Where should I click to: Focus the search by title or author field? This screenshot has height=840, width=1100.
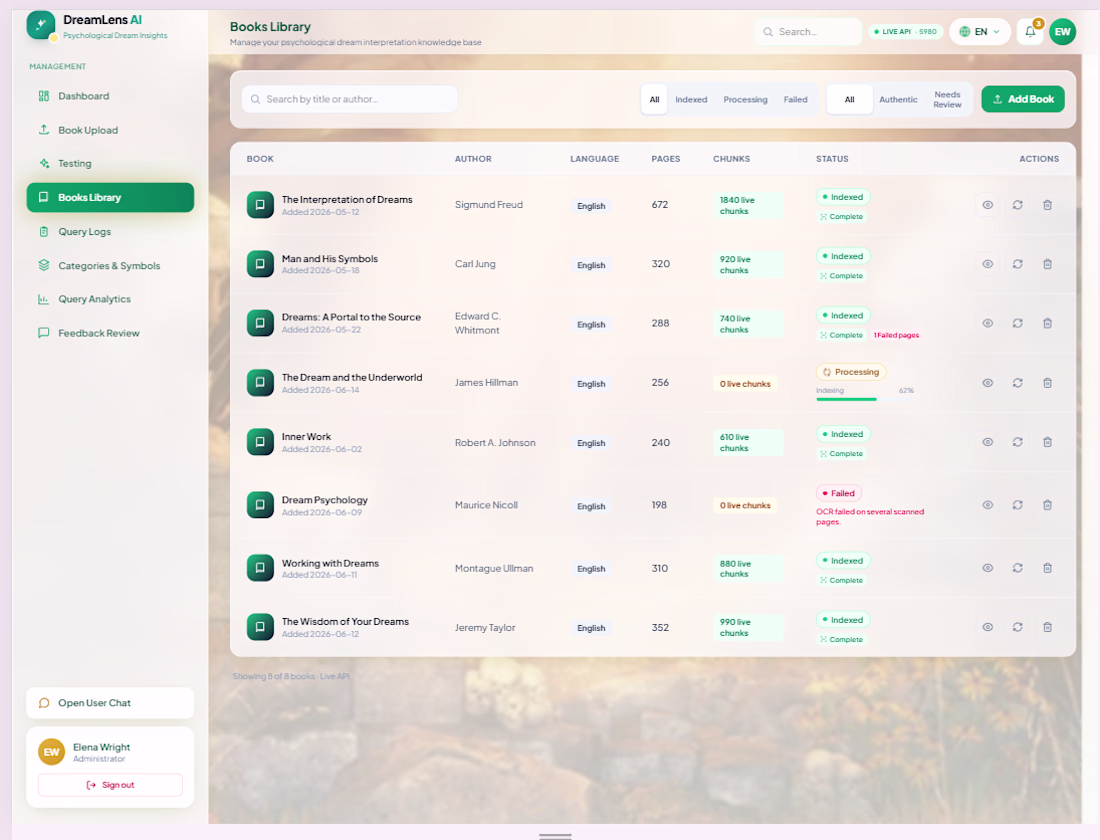pos(349,99)
